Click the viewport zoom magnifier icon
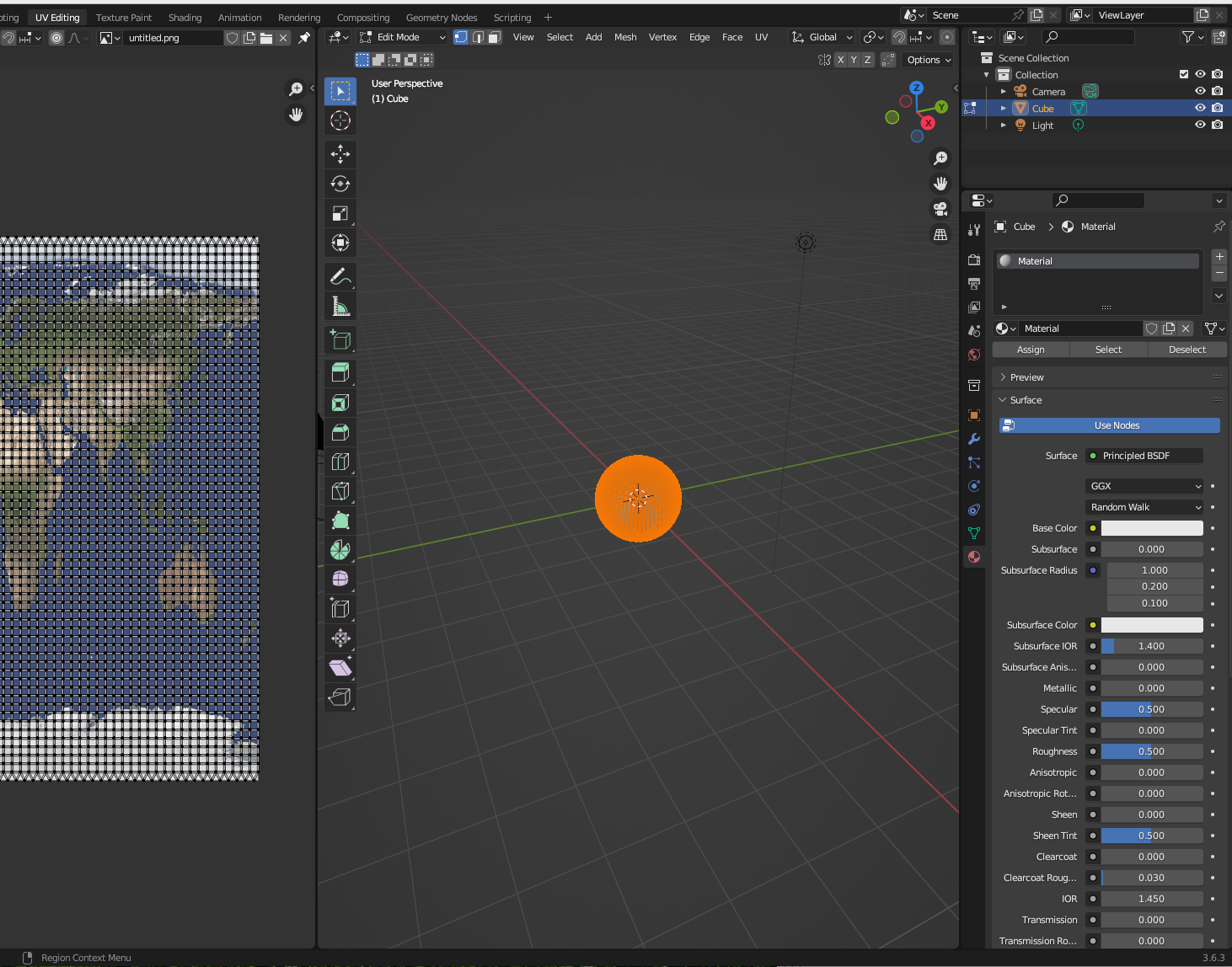Image resolution: width=1232 pixels, height=967 pixels. coord(940,158)
